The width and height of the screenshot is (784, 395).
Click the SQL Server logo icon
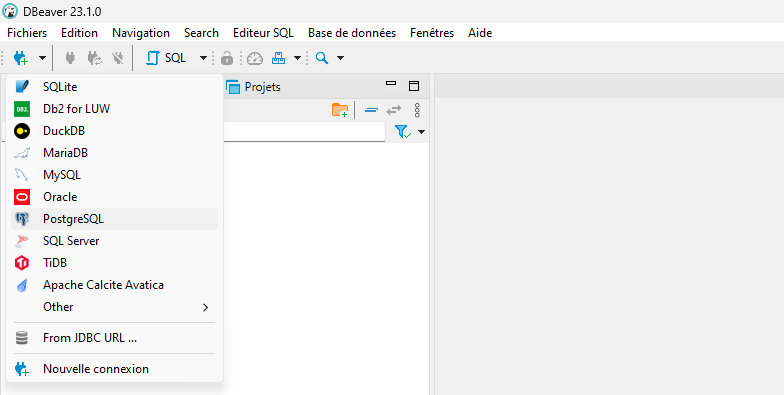[22, 241]
